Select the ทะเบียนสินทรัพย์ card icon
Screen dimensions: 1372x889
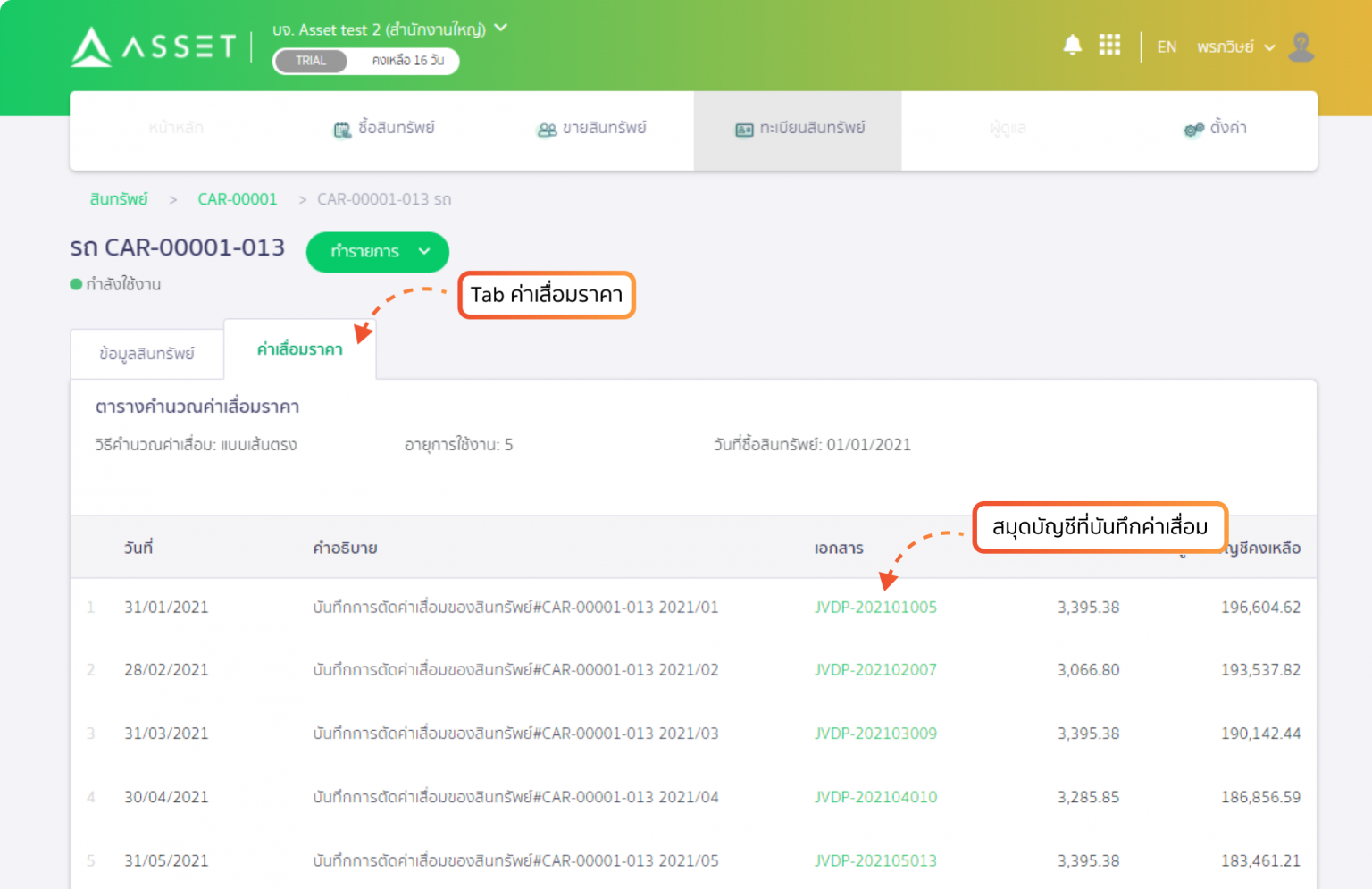(744, 129)
